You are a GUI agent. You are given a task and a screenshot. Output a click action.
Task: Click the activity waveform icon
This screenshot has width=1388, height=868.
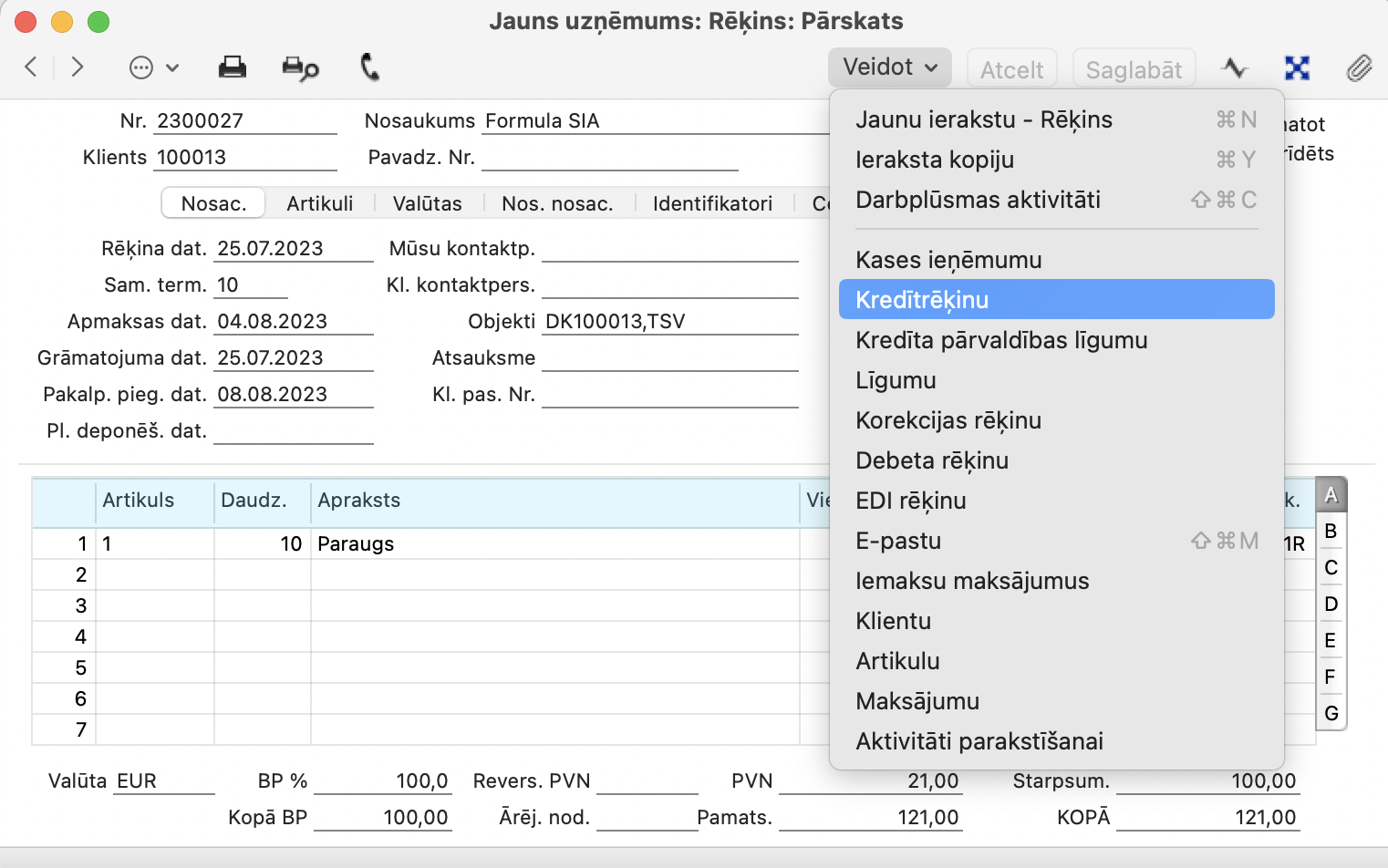click(x=1235, y=68)
